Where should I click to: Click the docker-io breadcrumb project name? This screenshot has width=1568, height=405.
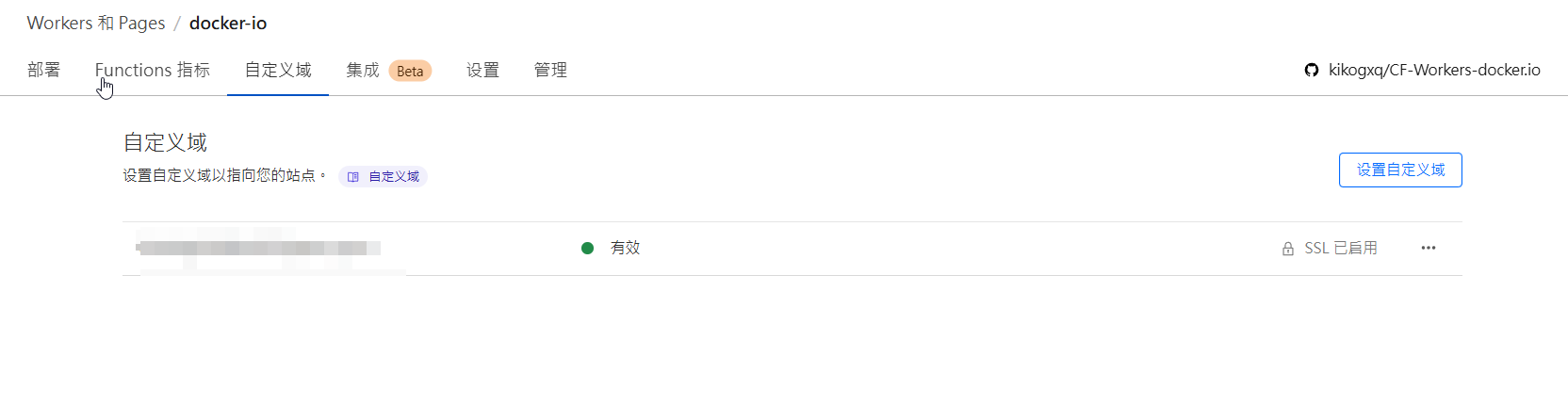(x=228, y=23)
